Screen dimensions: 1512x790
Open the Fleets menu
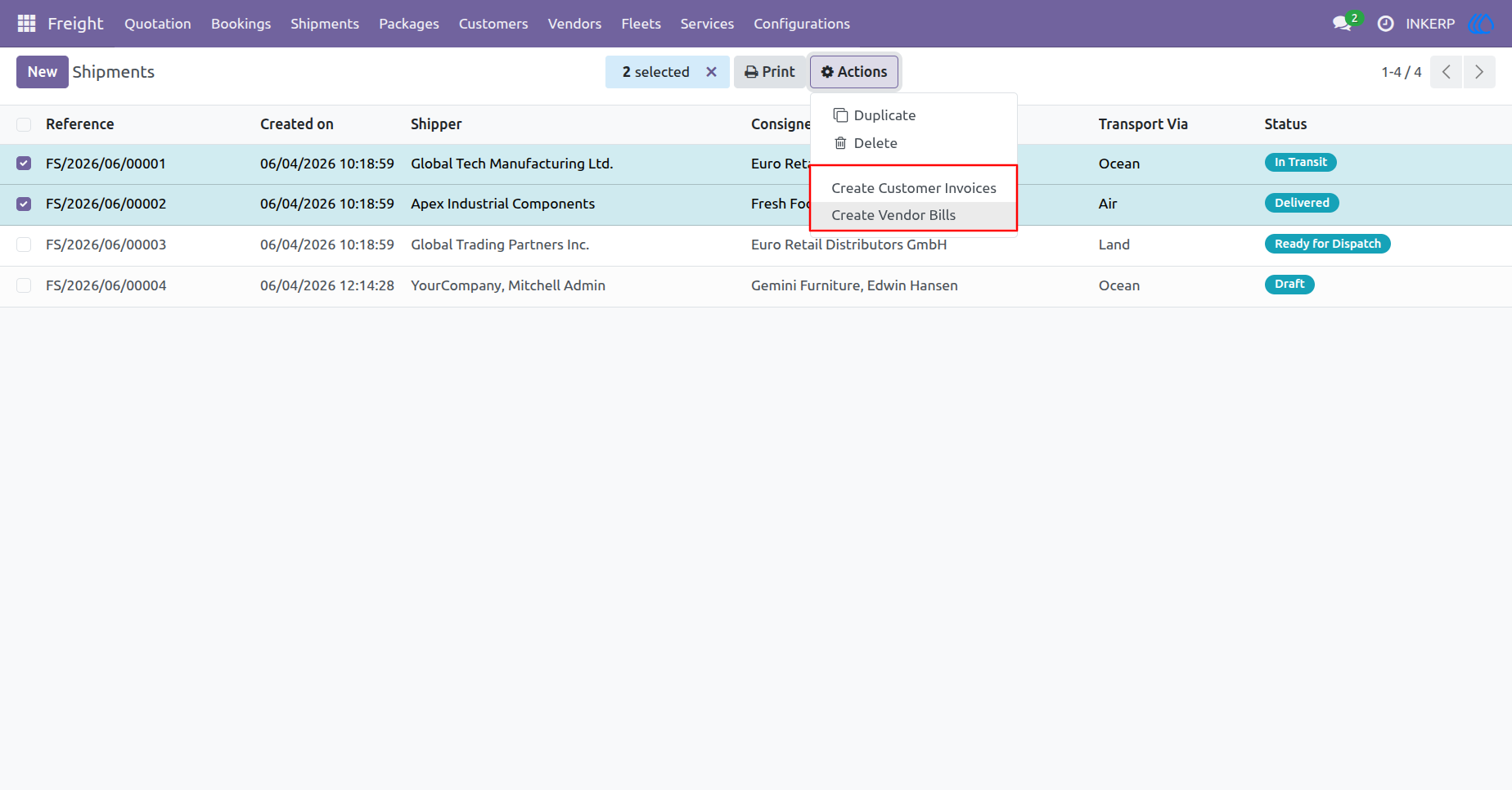641,24
